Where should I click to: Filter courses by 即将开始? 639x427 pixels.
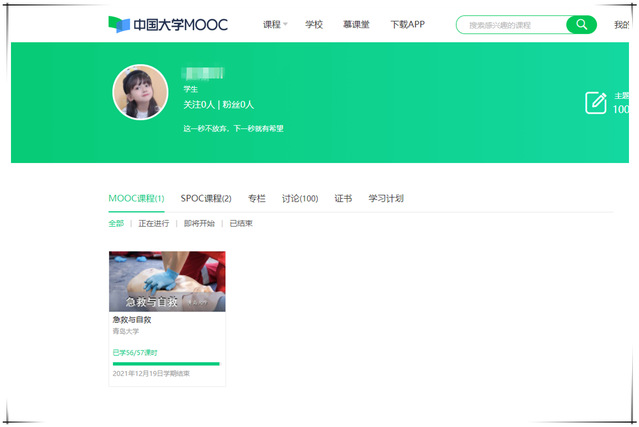click(x=199, y=223)
